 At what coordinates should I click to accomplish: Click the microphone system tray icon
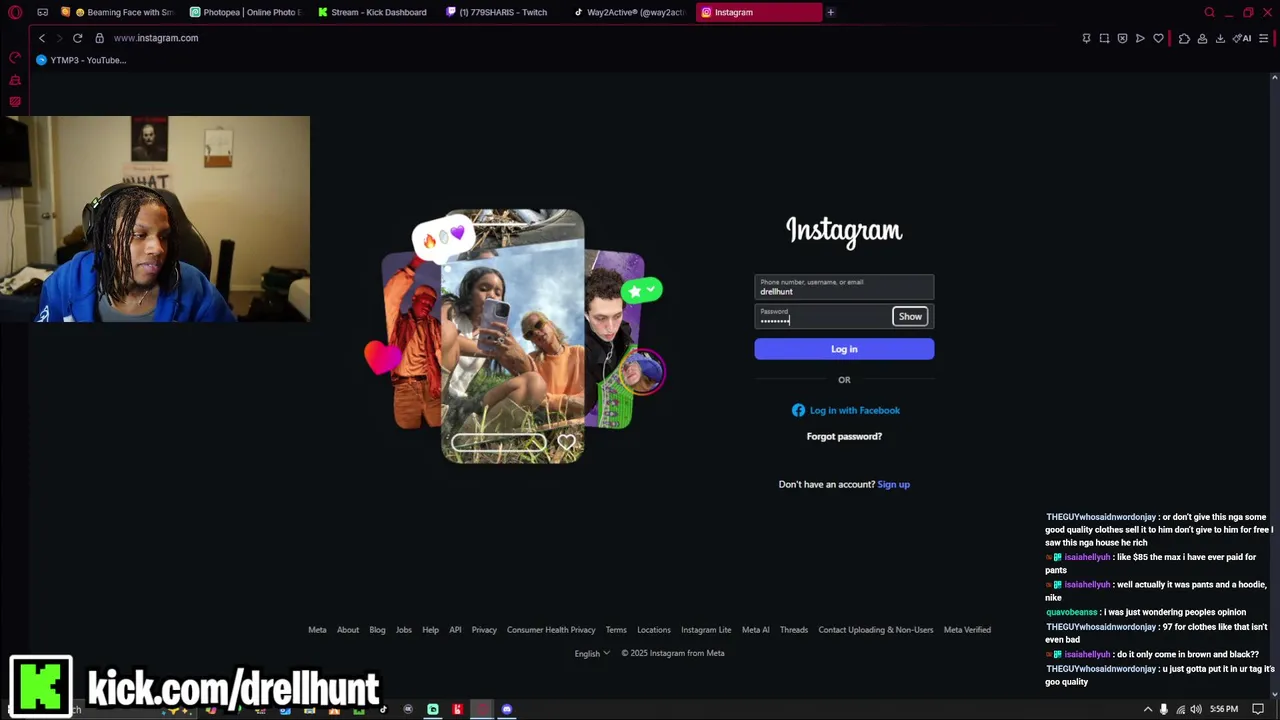(x=1163, y=709)
